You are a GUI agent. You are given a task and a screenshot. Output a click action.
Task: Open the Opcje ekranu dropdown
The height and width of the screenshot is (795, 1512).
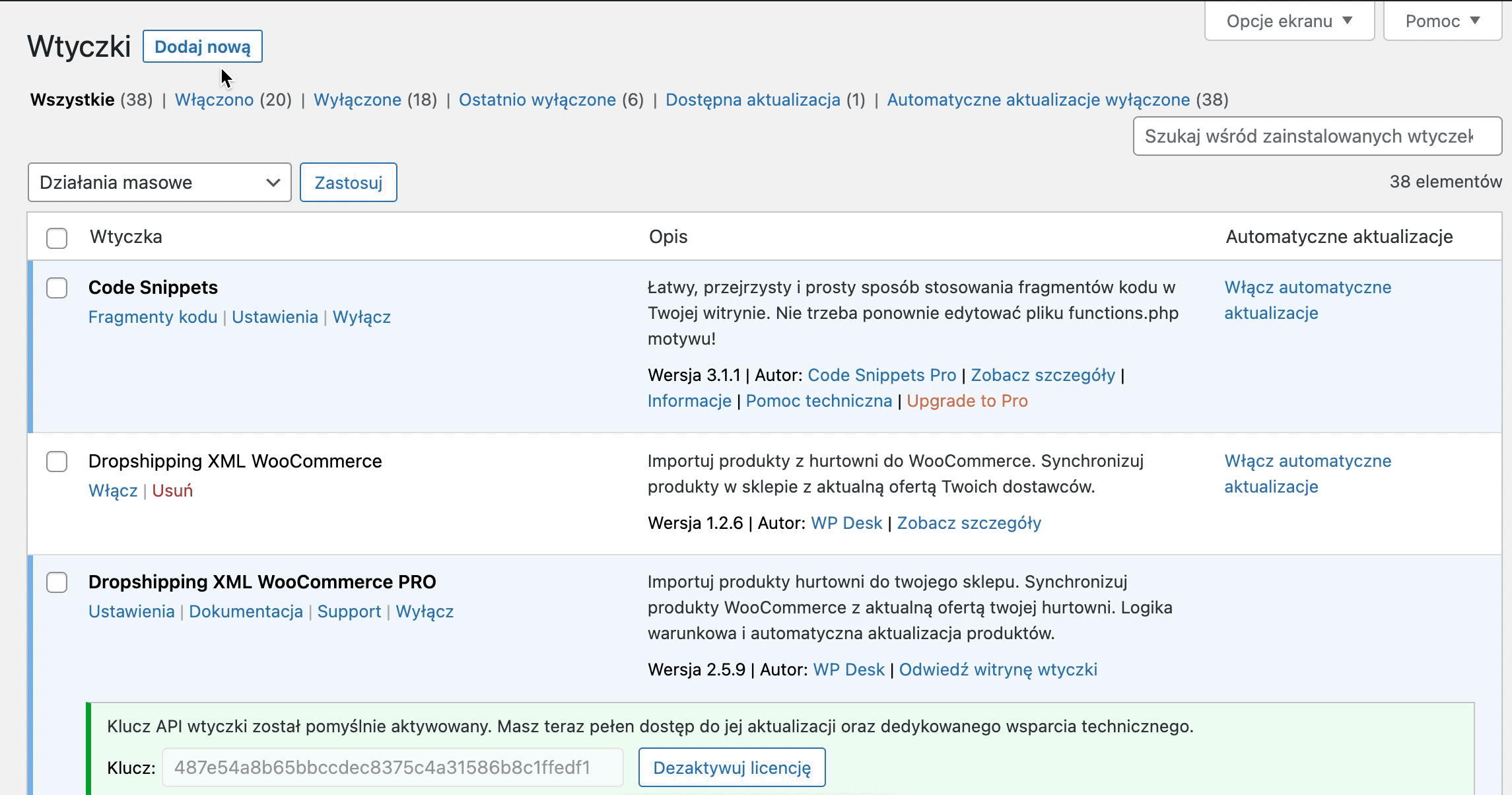[x=1289, y=21]
